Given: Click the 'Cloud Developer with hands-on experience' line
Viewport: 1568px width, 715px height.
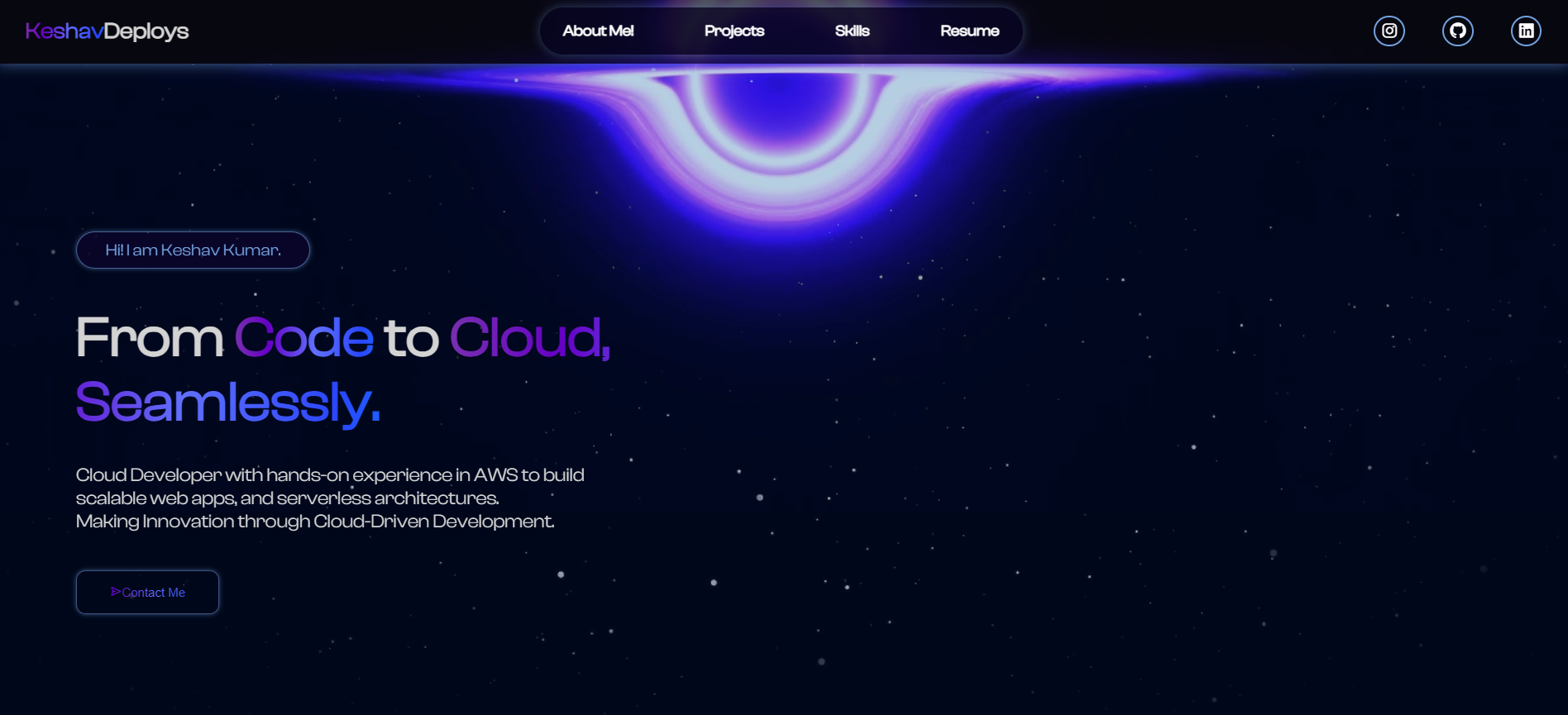Looking at the screenshot, I should click(x=330, y=474).
